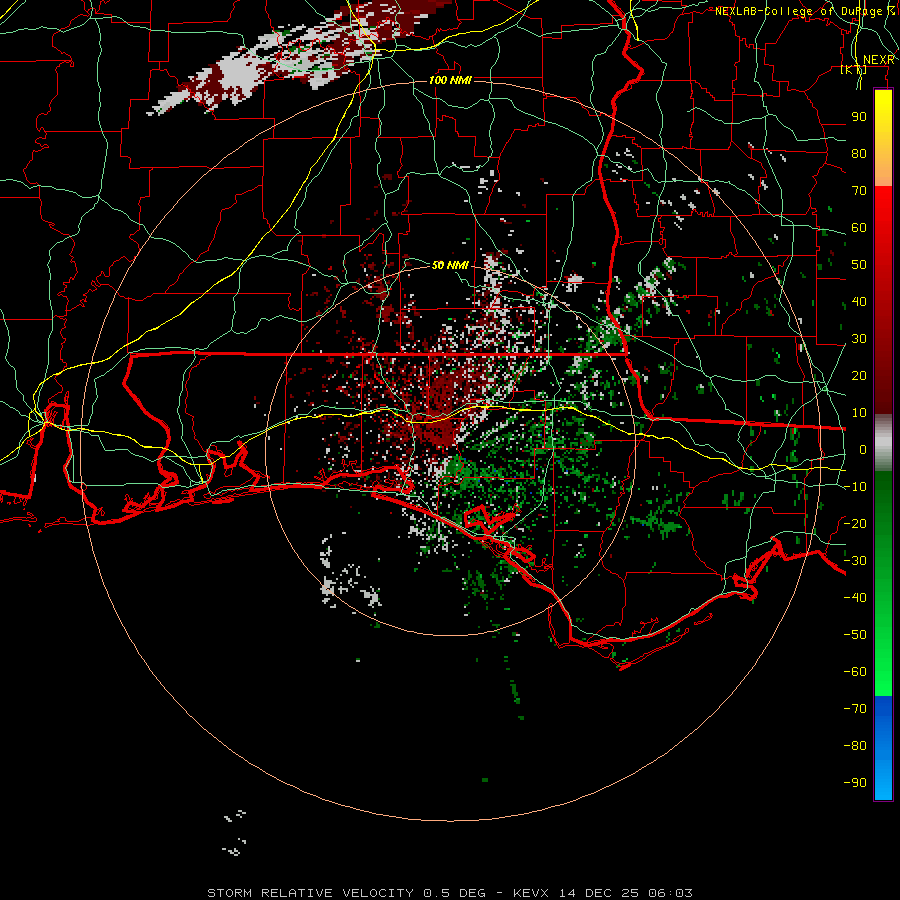The width and height of the screenshot is (900, 900).
Task: Click the -10 scale value
Action: point(855,487)
